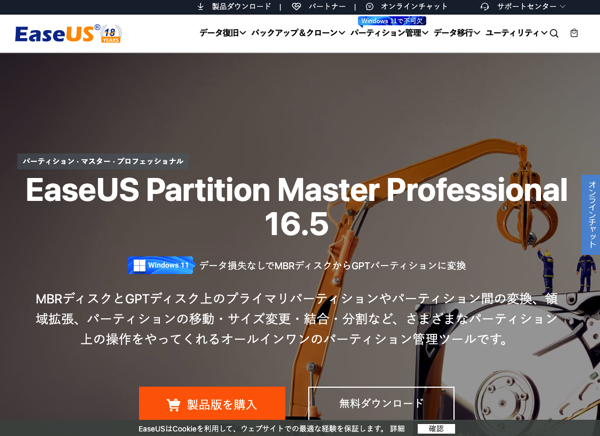Open search with the magnifier icon
This screenshot has height=436, width=600.
point(554,33)
